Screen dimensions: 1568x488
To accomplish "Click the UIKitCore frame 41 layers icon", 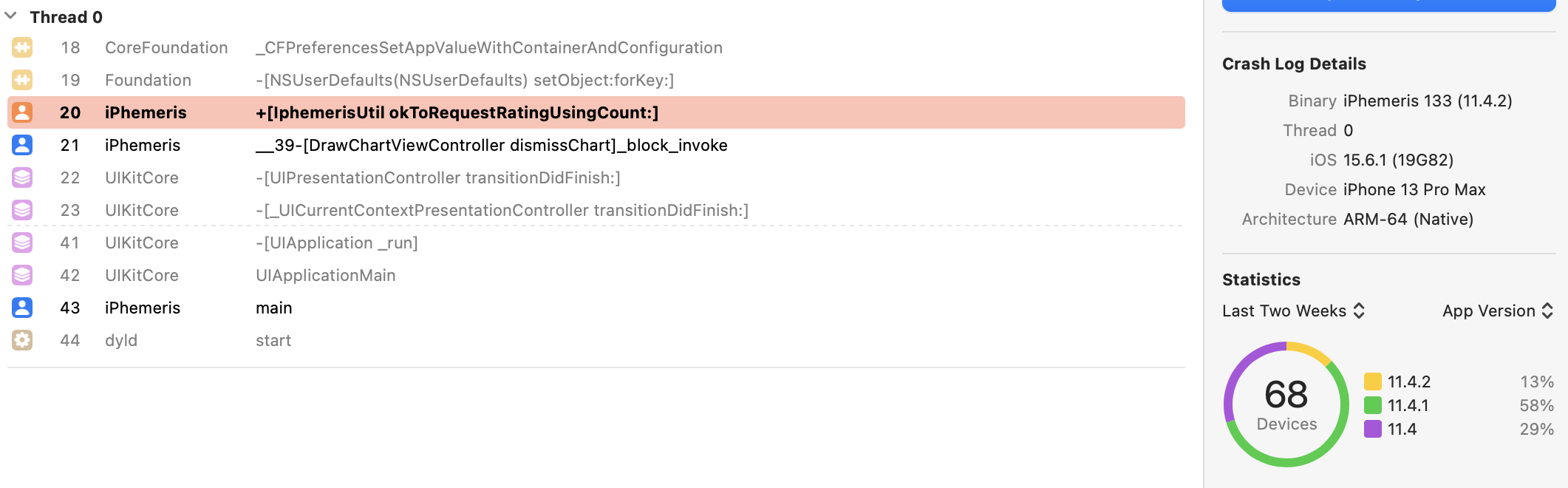I will coord(22,243).
